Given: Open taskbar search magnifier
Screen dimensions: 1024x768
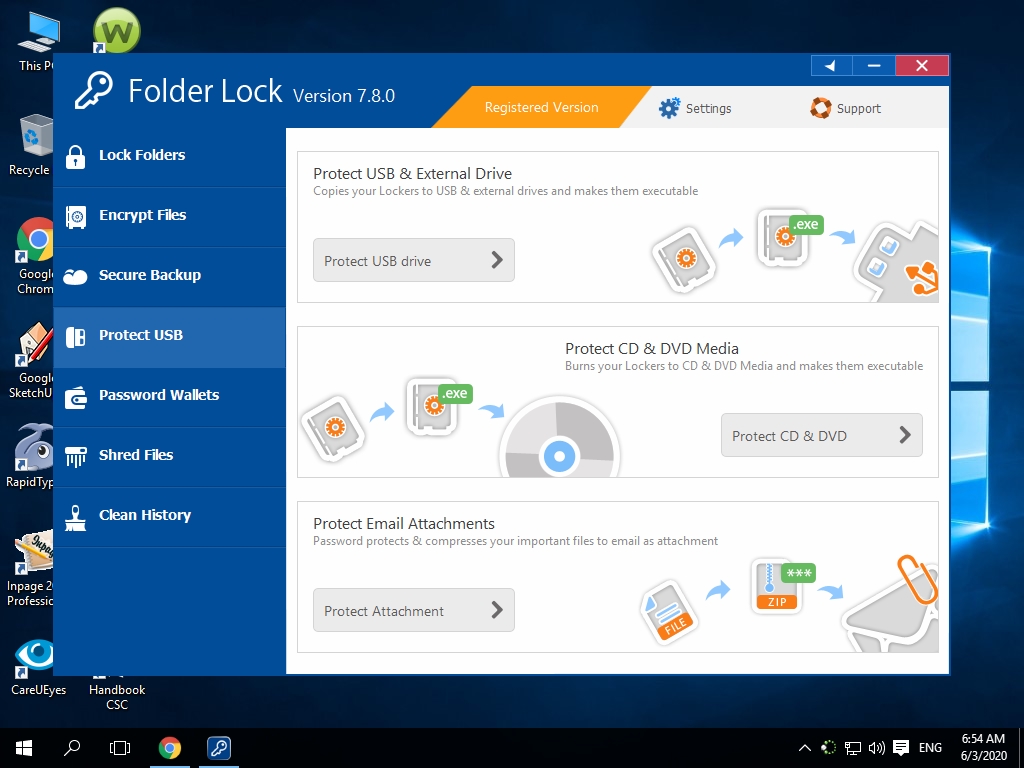Looking at the screenshot, I should click(72, 748).
